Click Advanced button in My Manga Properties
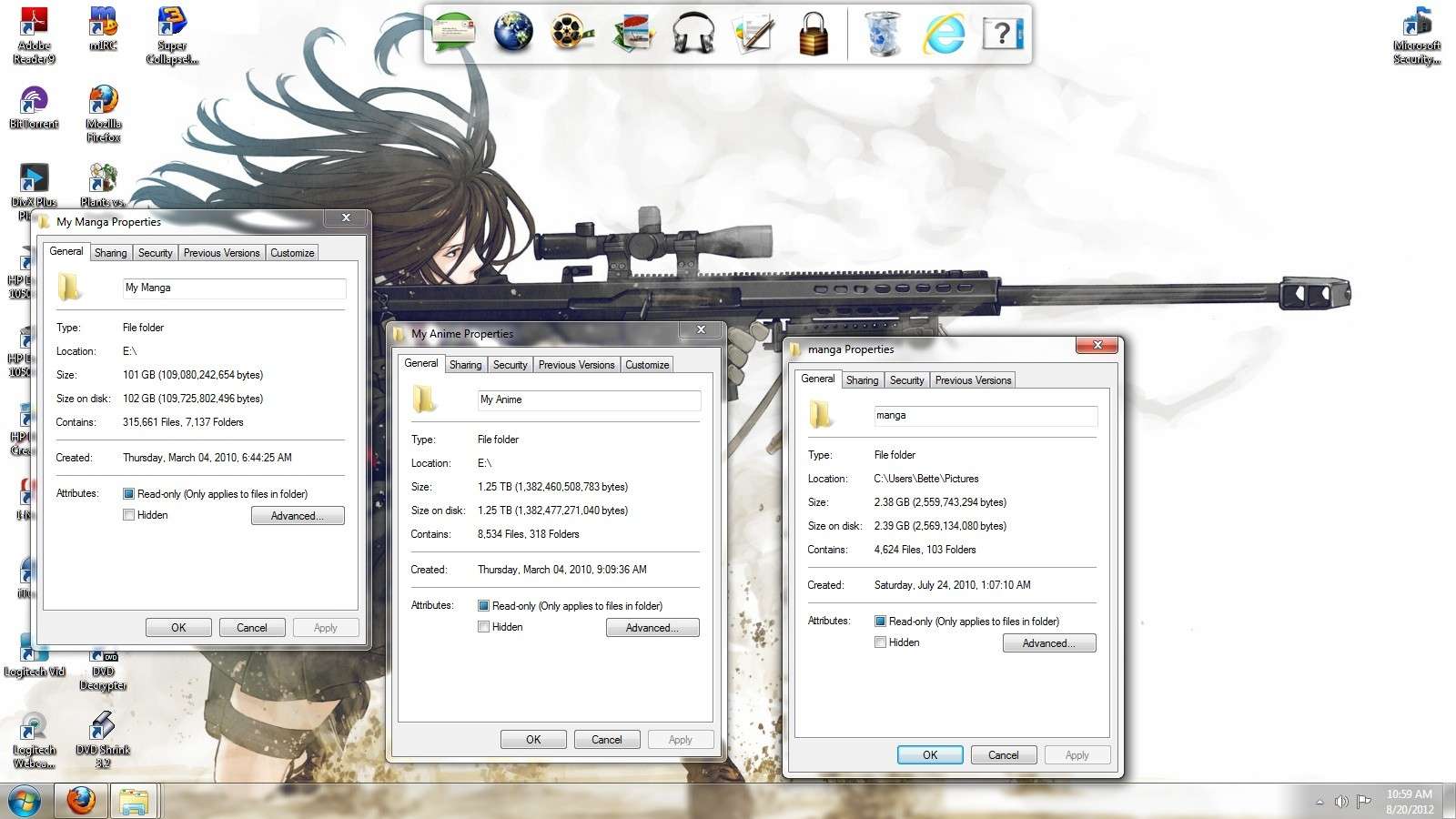1456x819 pixels. point(298,516)
